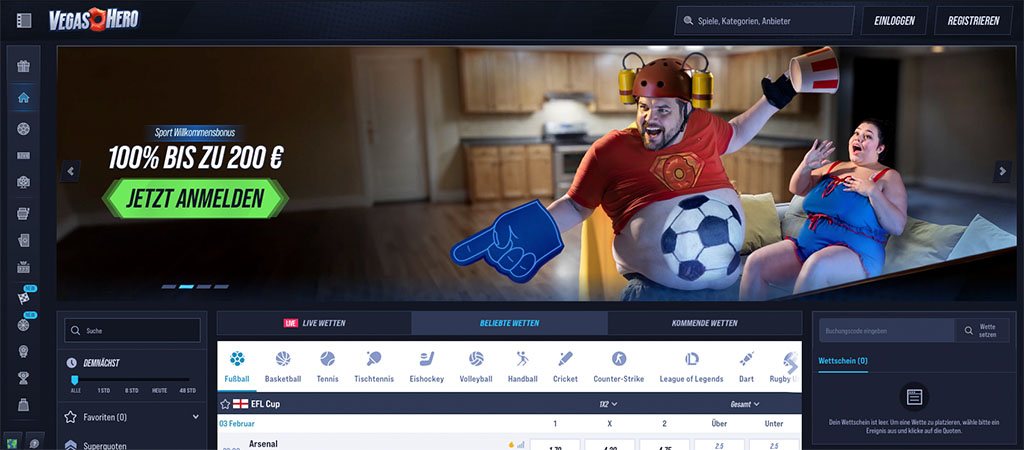Click the Registrieren button
The height and width of the screenshot is (450, 1024).
click(x=973, y=20)
